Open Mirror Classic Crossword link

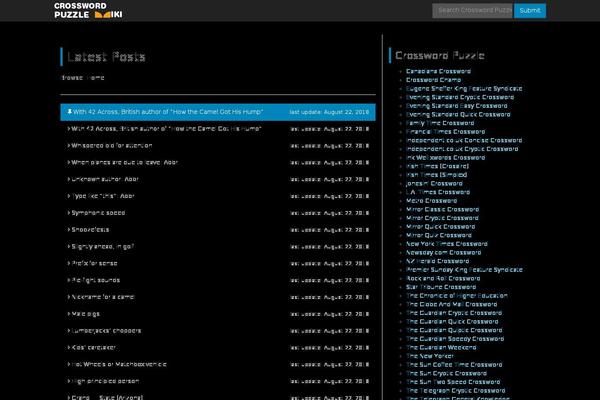point(442,210)
